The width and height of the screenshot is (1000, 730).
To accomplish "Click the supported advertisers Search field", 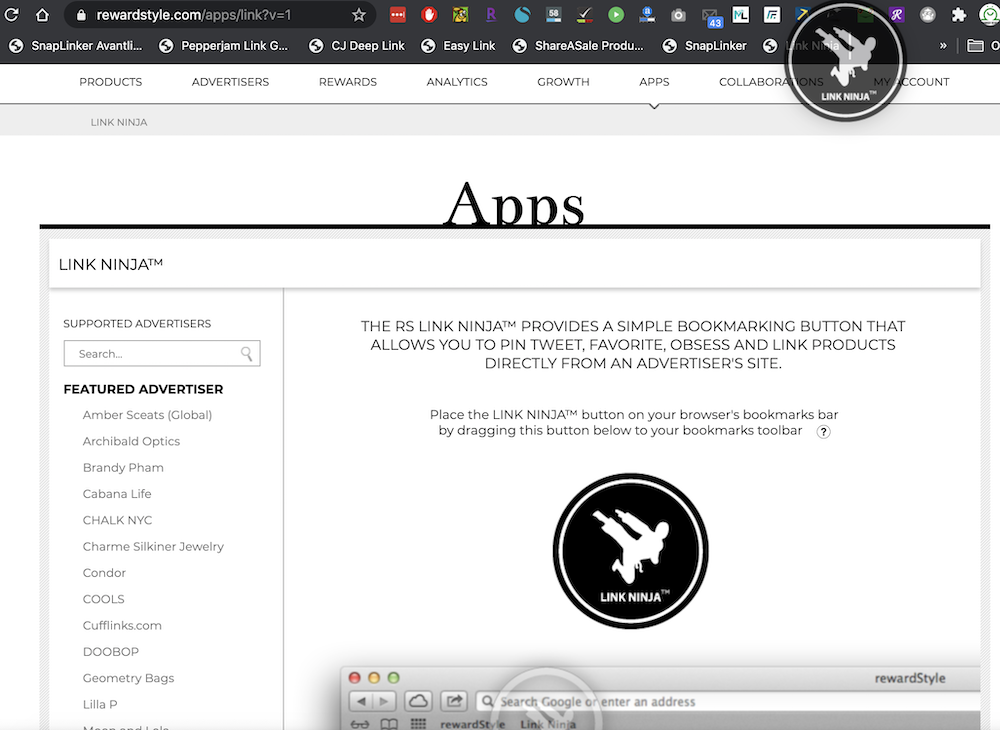I will [x=162, y=353].
